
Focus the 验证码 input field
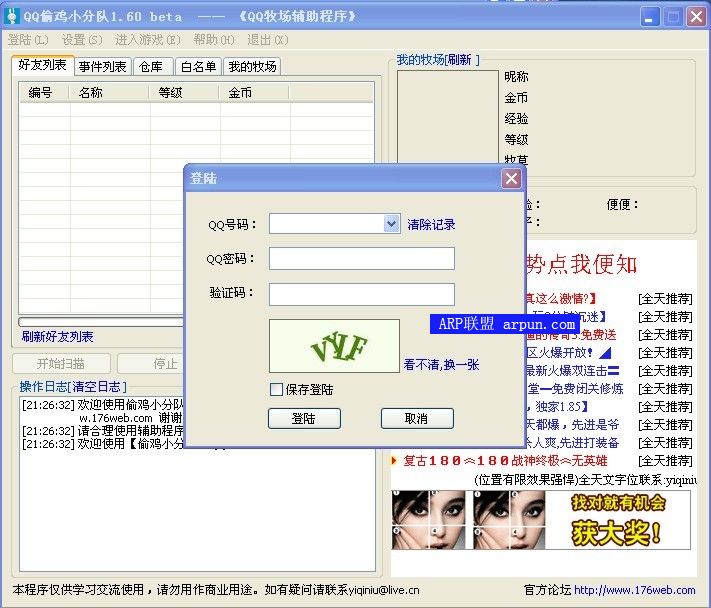(x=362, y=295)
